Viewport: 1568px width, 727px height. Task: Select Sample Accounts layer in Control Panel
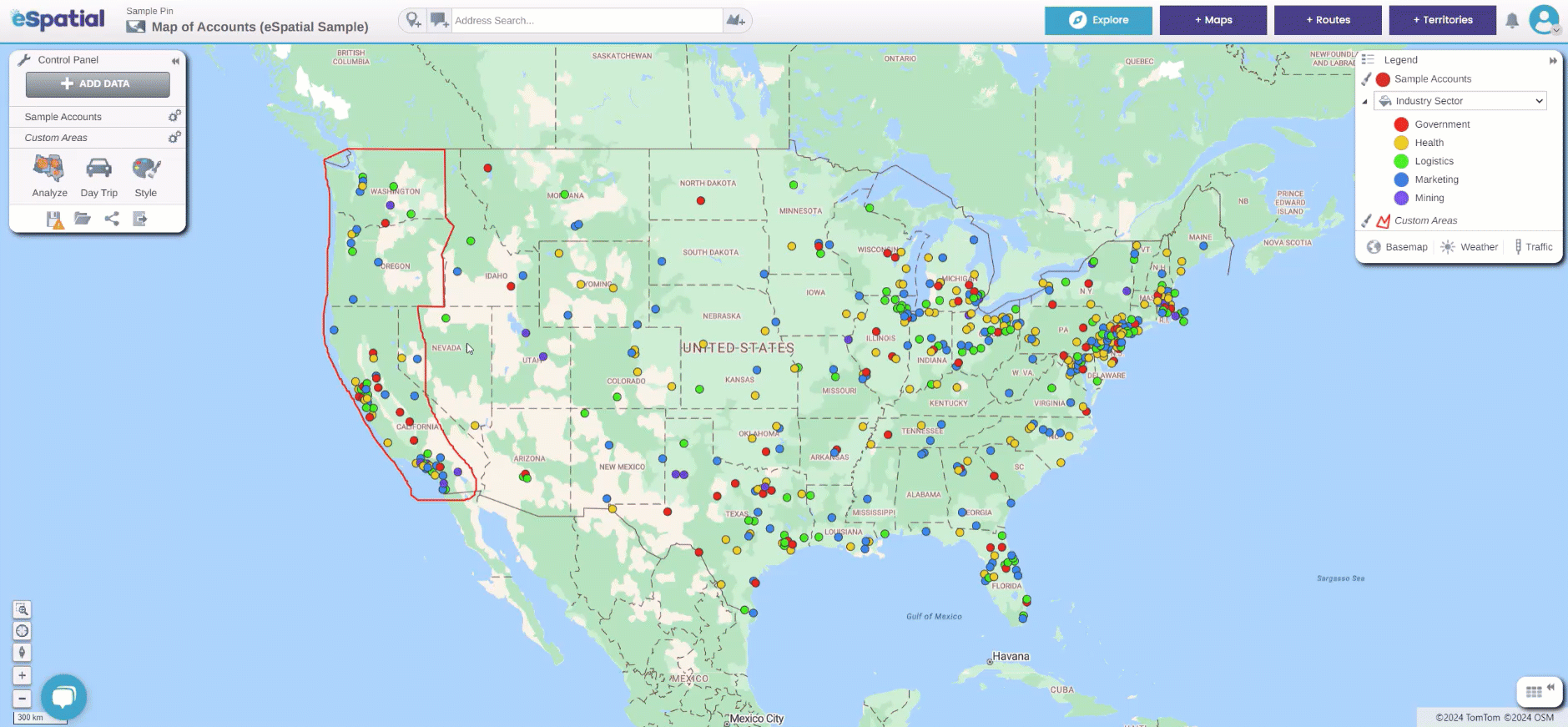[x=63, y=117]
